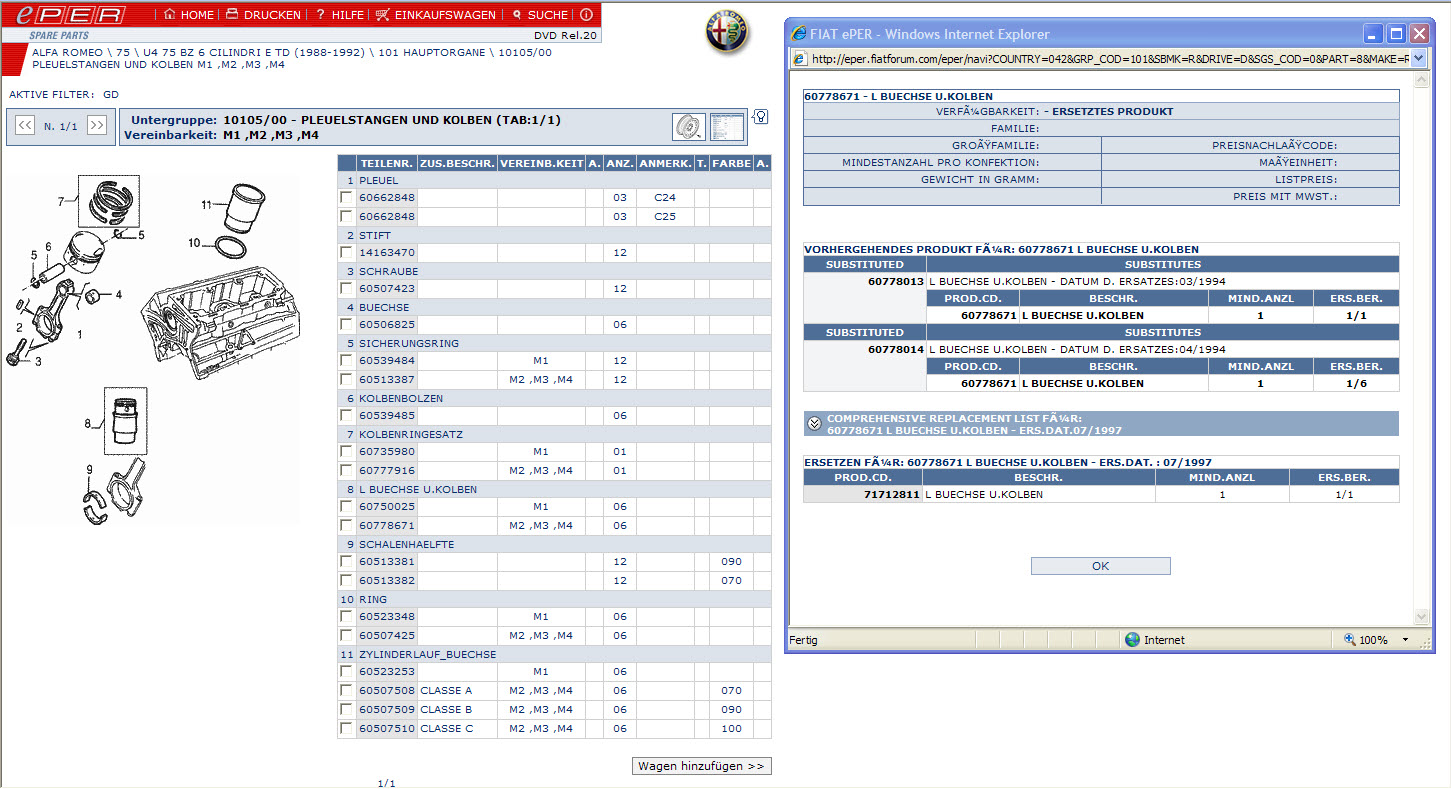
Task: Click the popup URL address field
Action: pyautogui.click(x=1110, y=59)
